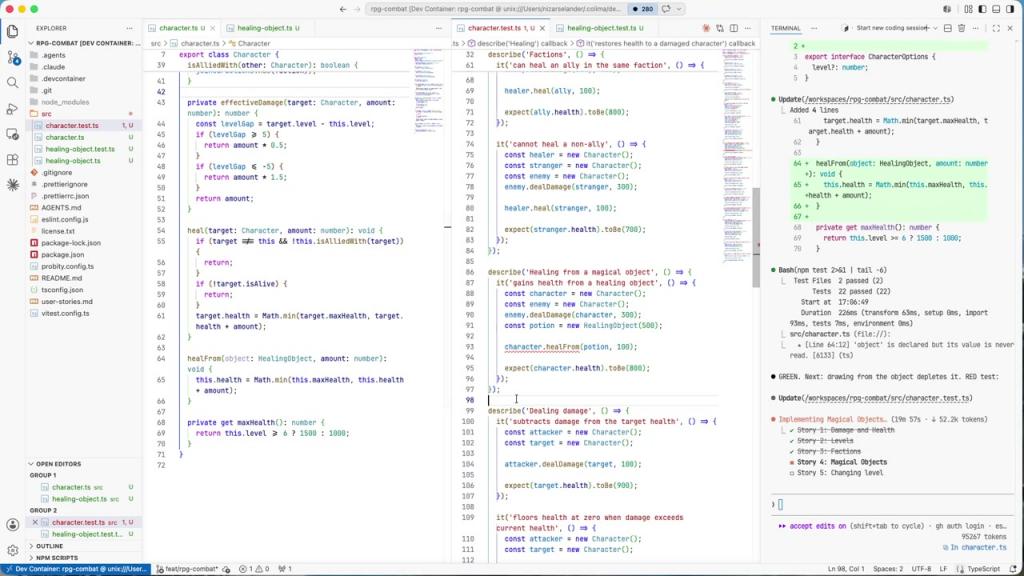Viewport: 1024px width, 576px height.
Task: Open vitest.config.ts in the explorer
Action: click(x=84, y=313)
